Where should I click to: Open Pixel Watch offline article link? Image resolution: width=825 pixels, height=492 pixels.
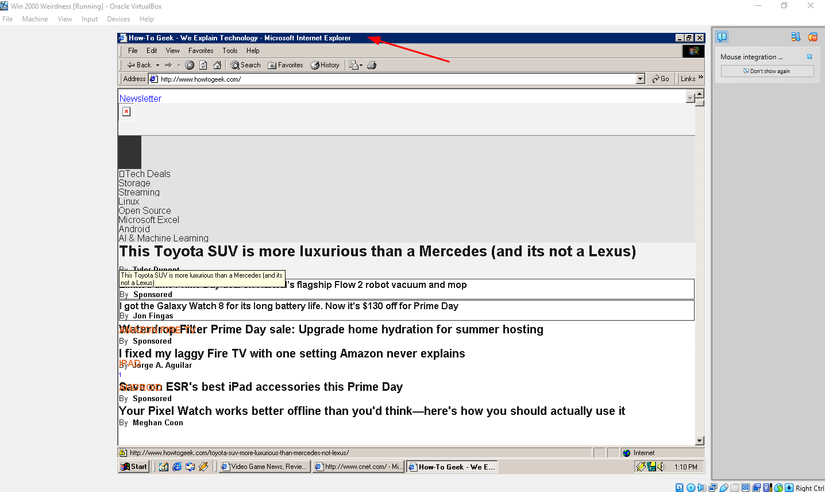pos(372,411)
